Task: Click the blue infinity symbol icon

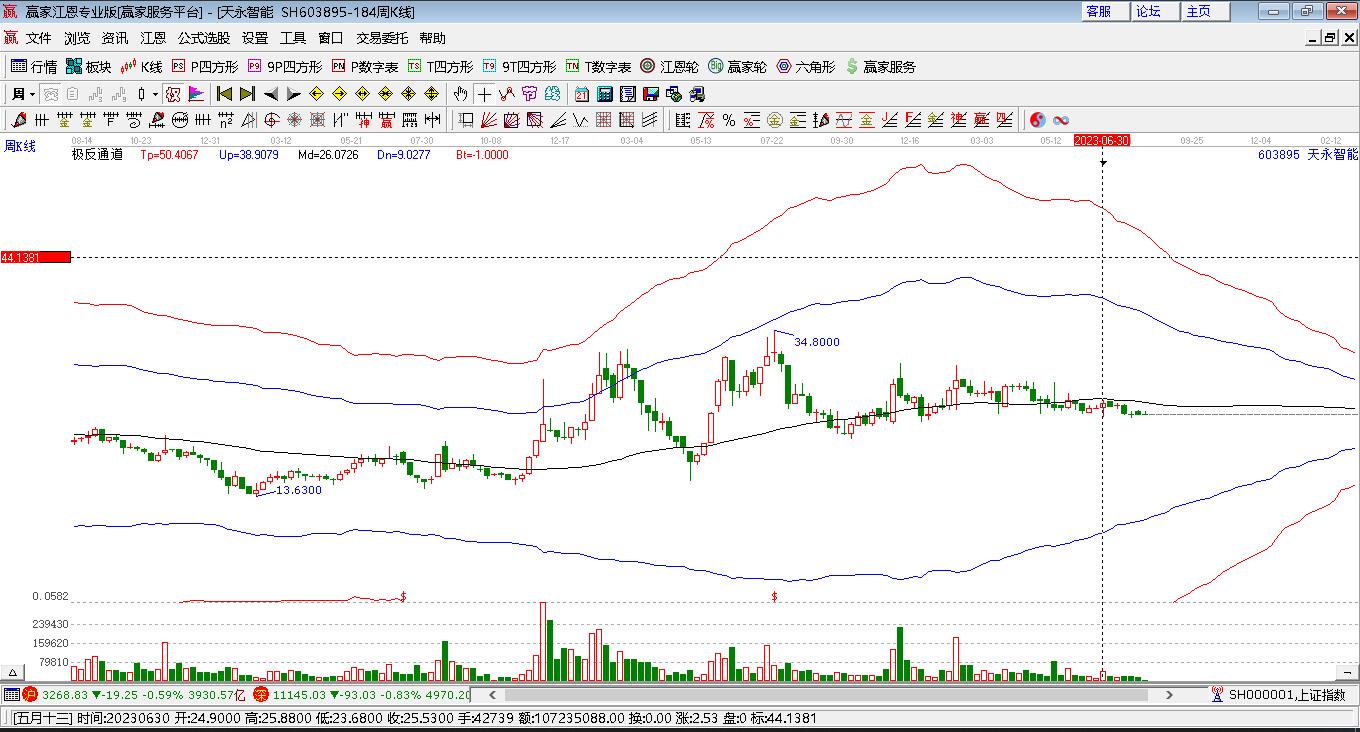Action: [1061, 121]
